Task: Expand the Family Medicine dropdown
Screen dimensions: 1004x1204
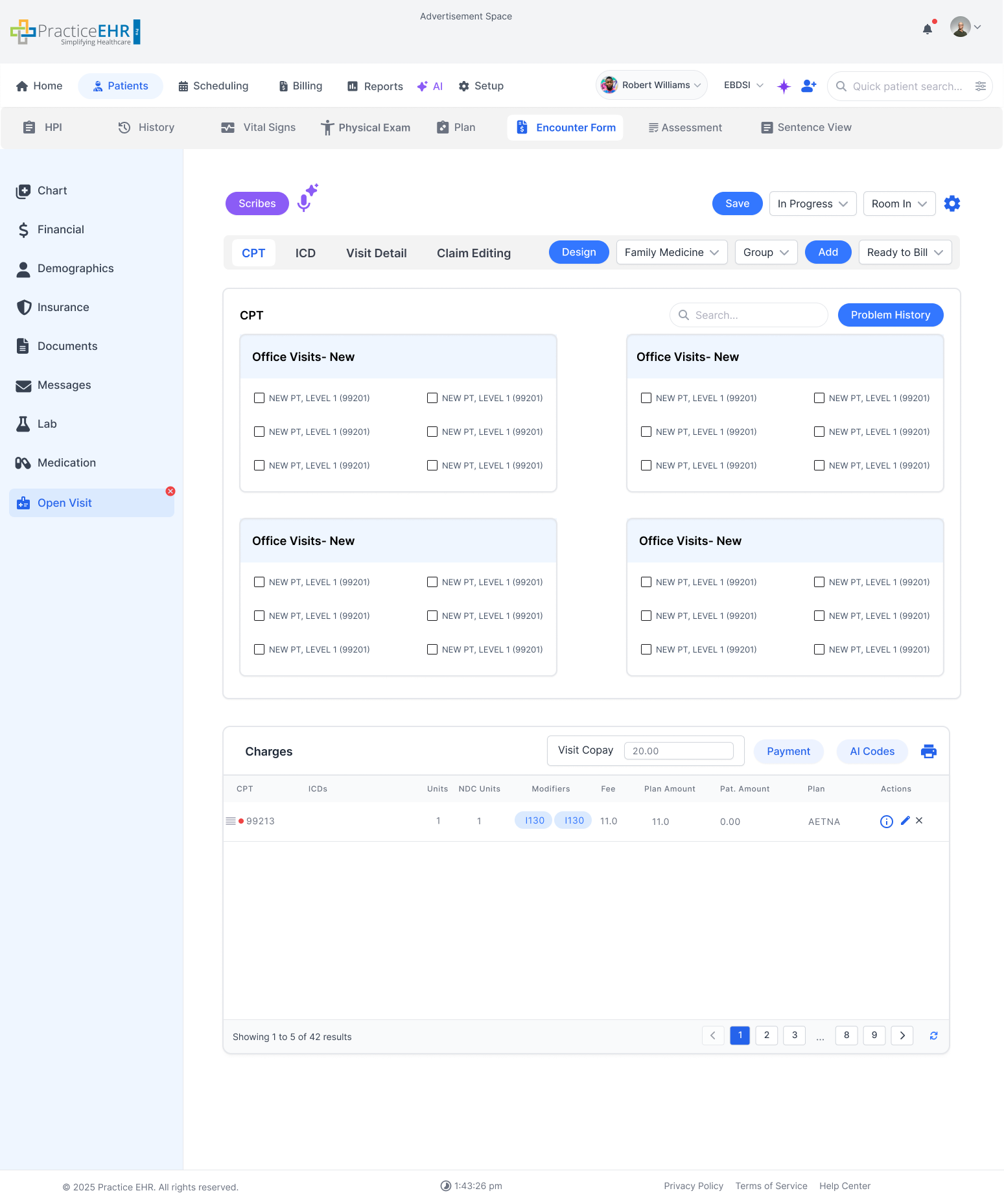Action: [671, 252]
